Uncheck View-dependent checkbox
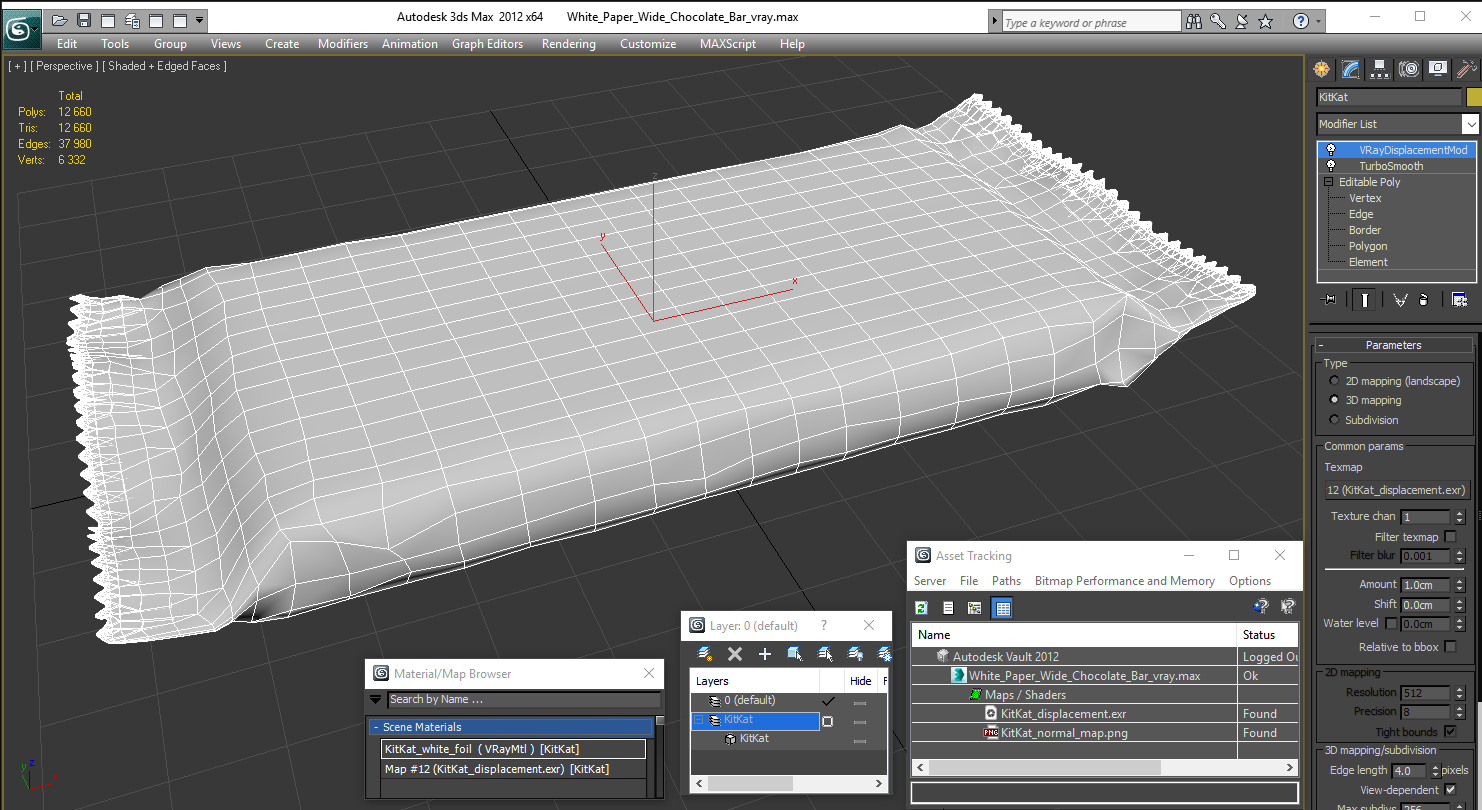The width and height of the screenshot is (1482, 810). 1451,790
